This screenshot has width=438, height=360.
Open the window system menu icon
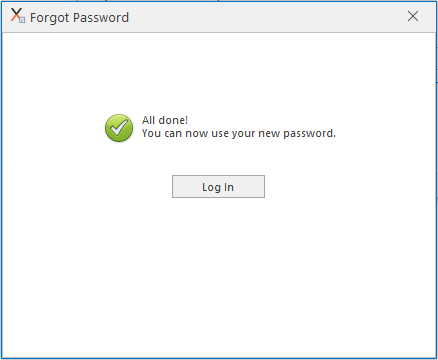(18, 16)
